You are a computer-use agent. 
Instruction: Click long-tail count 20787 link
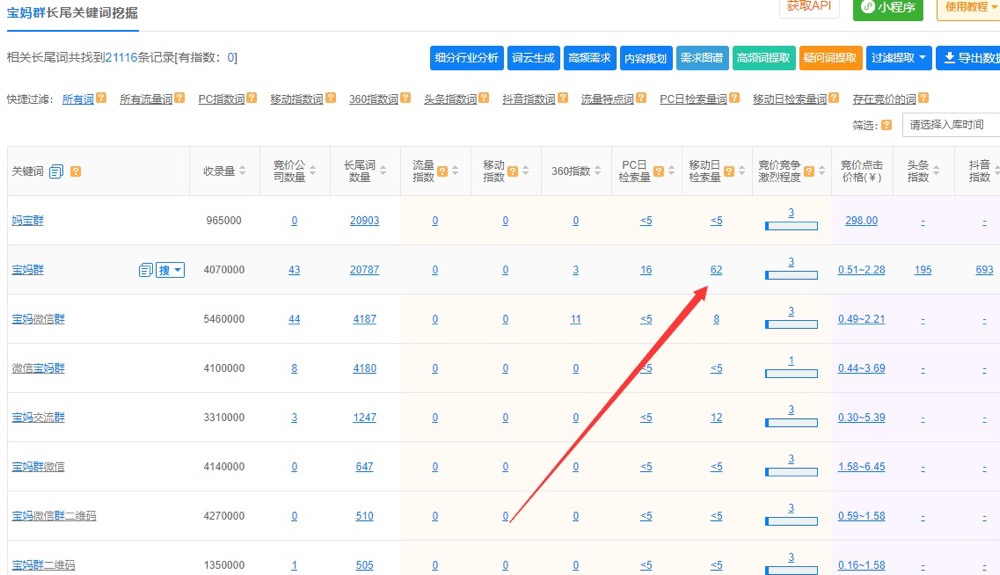364,270
